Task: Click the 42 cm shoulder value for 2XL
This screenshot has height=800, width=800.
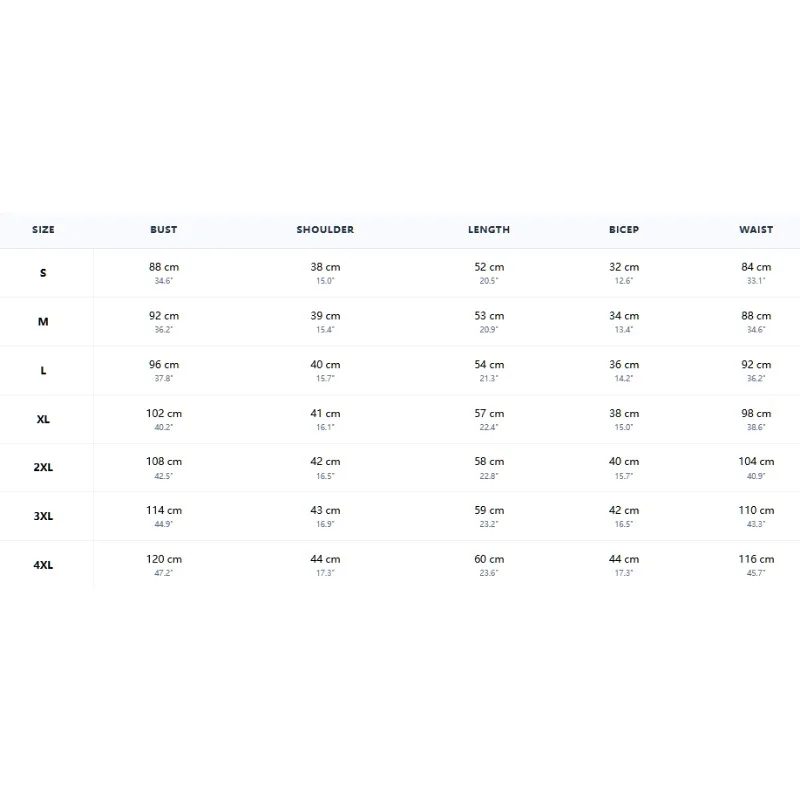Action: click(325, 461)
